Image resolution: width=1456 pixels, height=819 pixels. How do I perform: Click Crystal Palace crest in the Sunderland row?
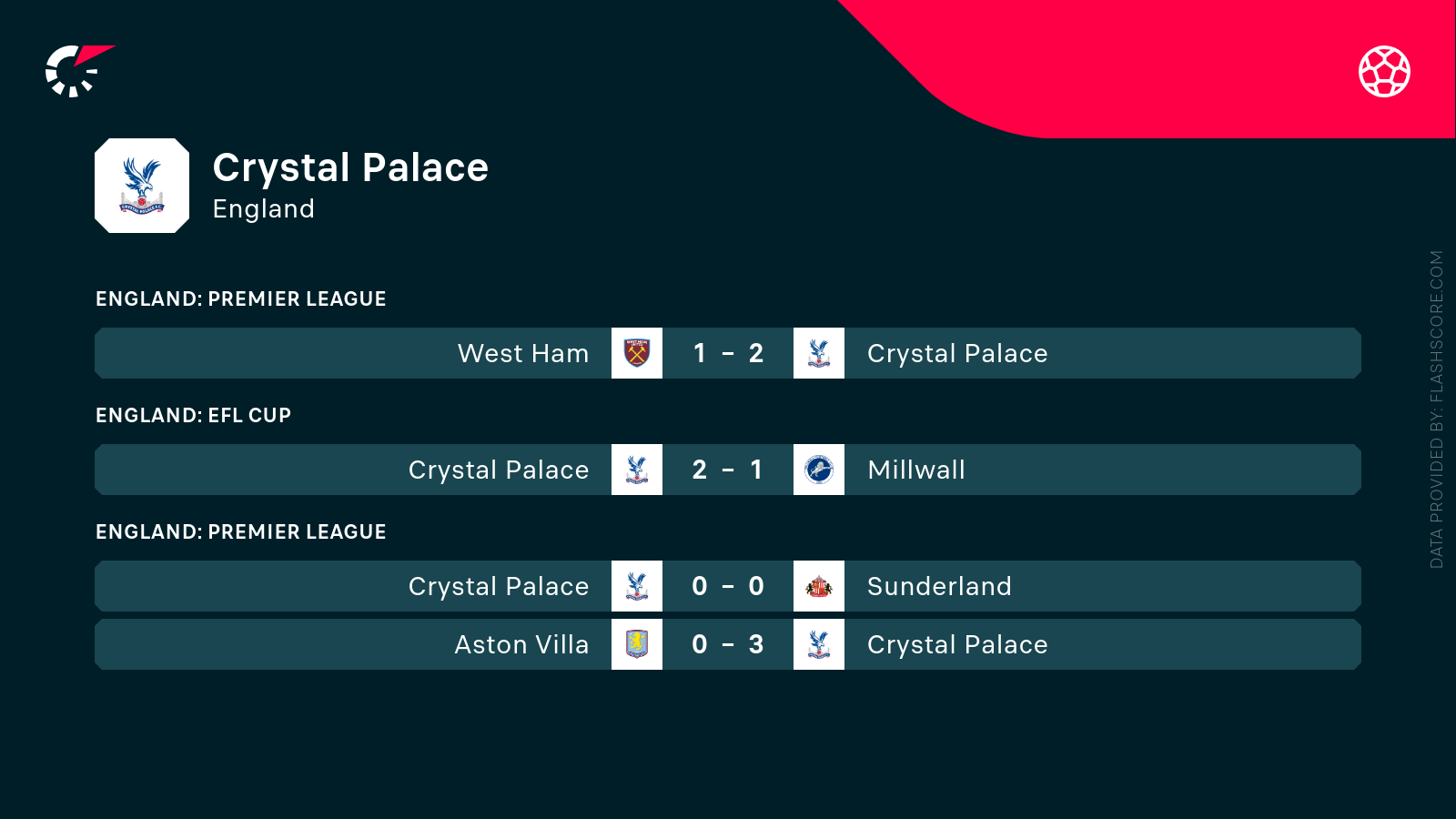click(637, 586)
